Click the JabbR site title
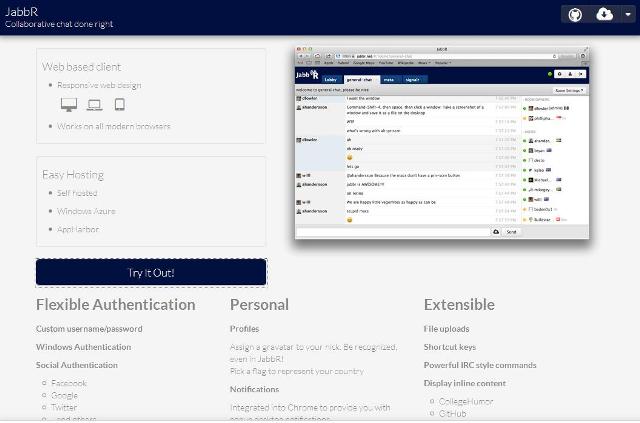The image size is (640, 423). click(21, 11)
